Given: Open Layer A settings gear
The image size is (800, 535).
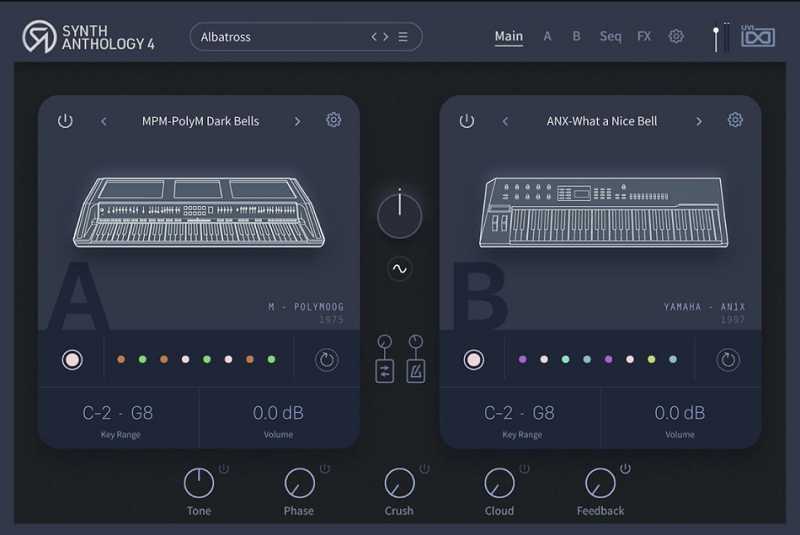Looking at the screenshot, I should point(334,120).
